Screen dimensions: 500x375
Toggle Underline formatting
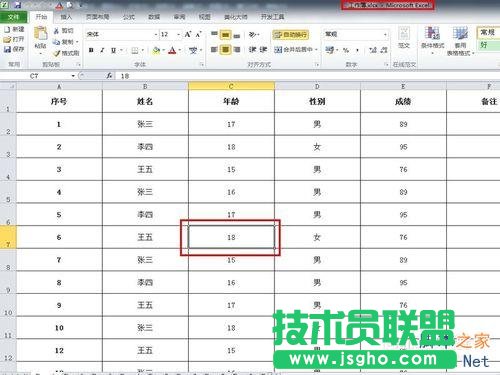pyautogui.click(x=114, y=50)
